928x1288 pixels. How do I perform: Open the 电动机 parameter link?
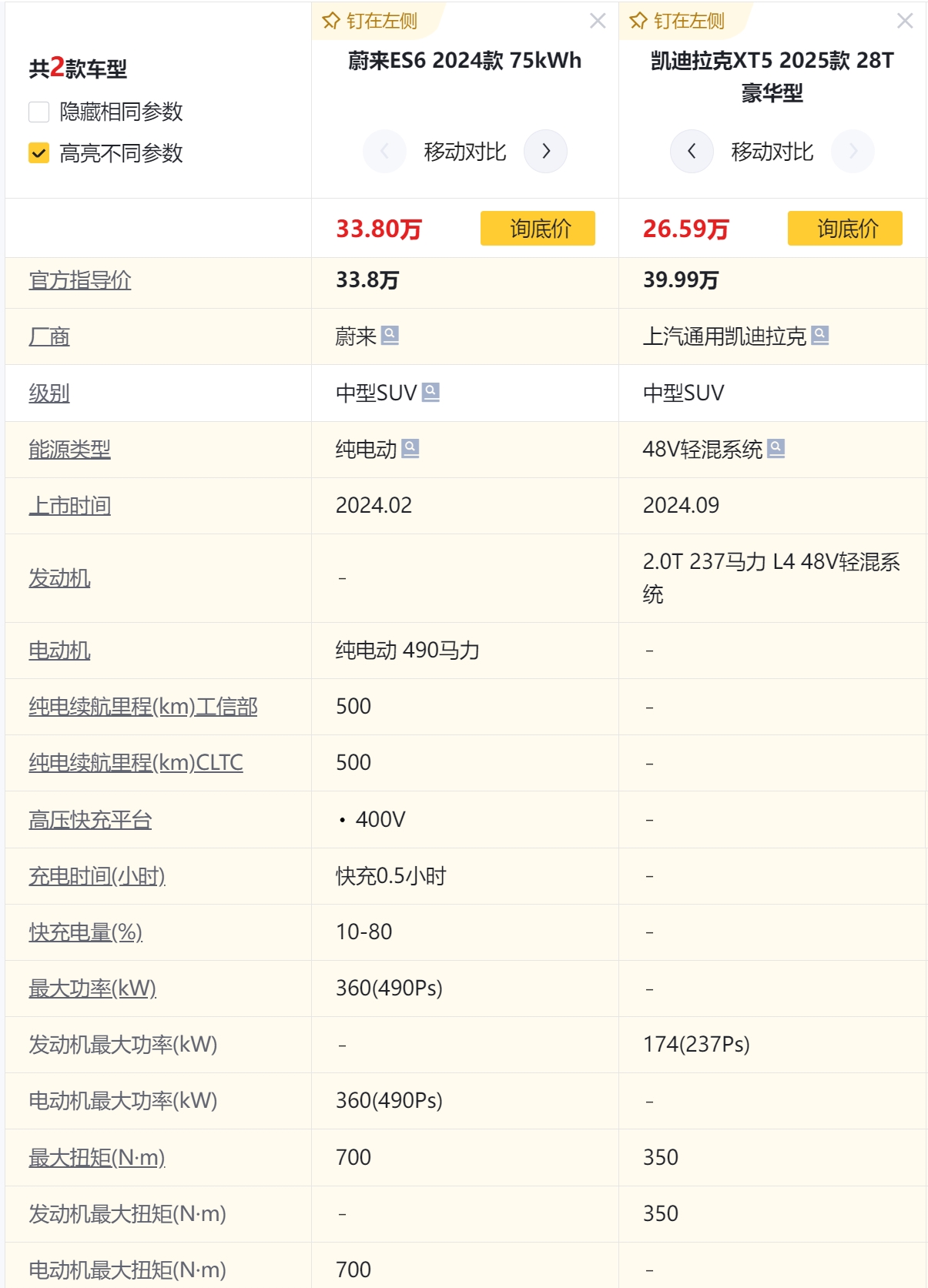(59, 651)
